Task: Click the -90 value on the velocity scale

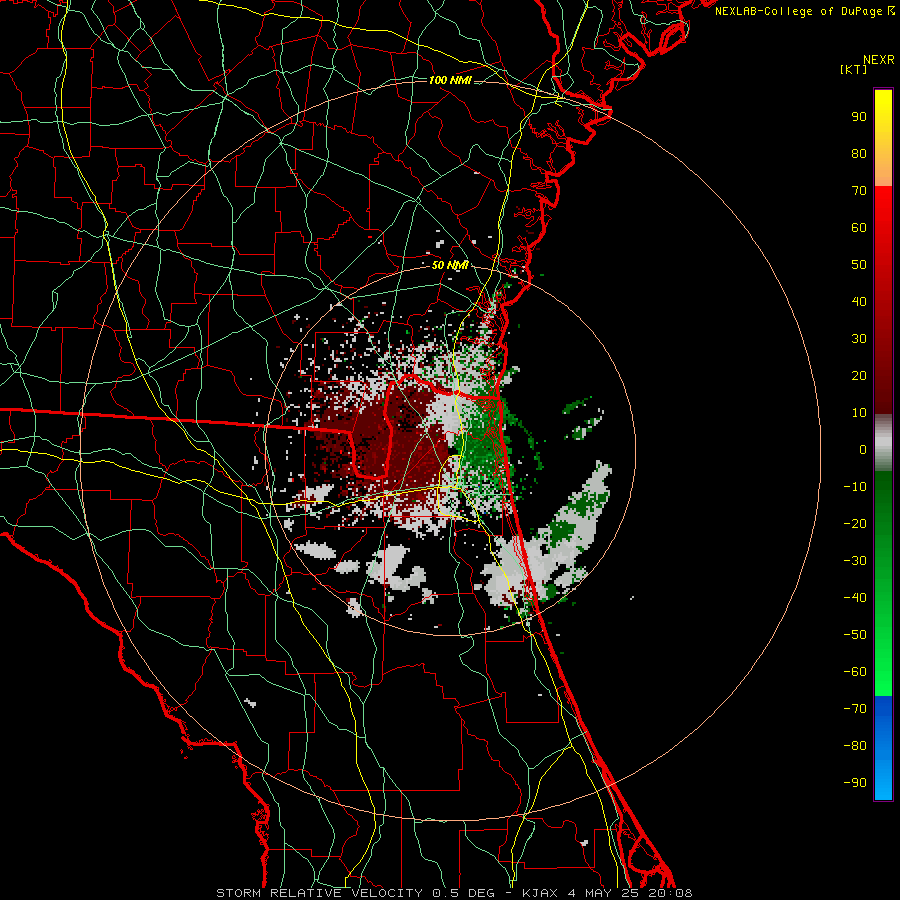Action: (855, 783)
